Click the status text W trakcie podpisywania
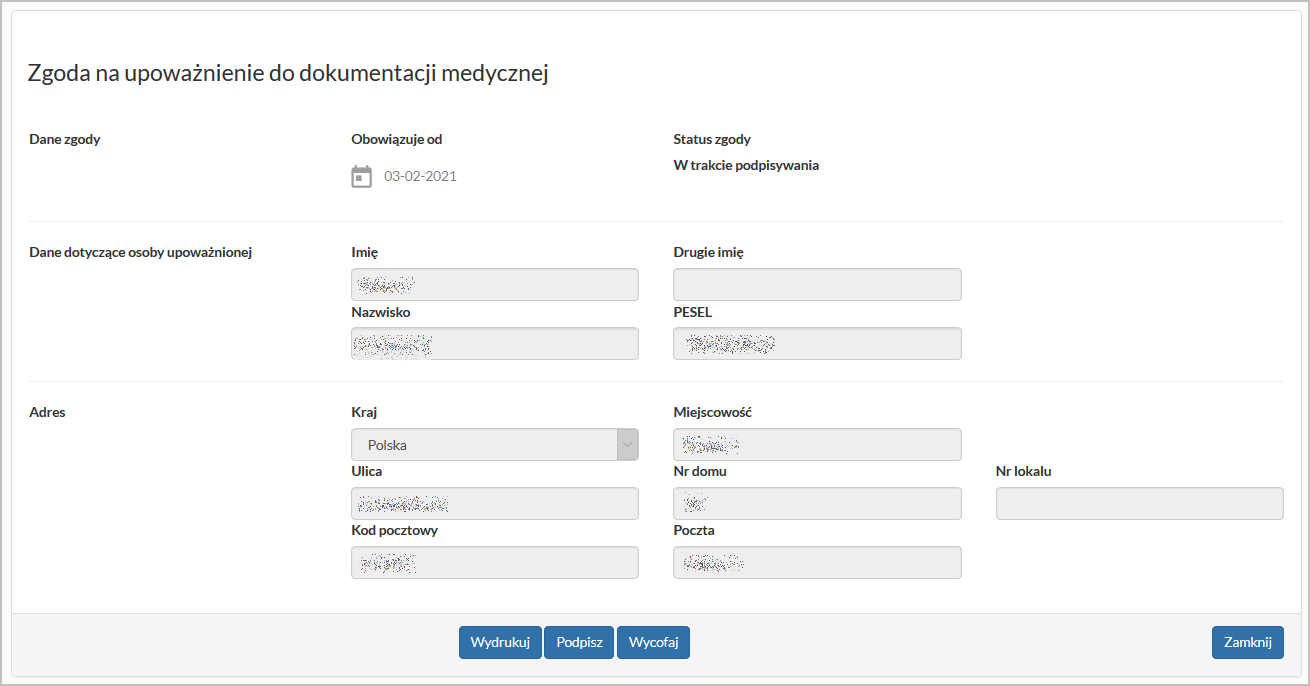Image resolution: width=1310 pixels, height=686 pixels. point(746,166)
